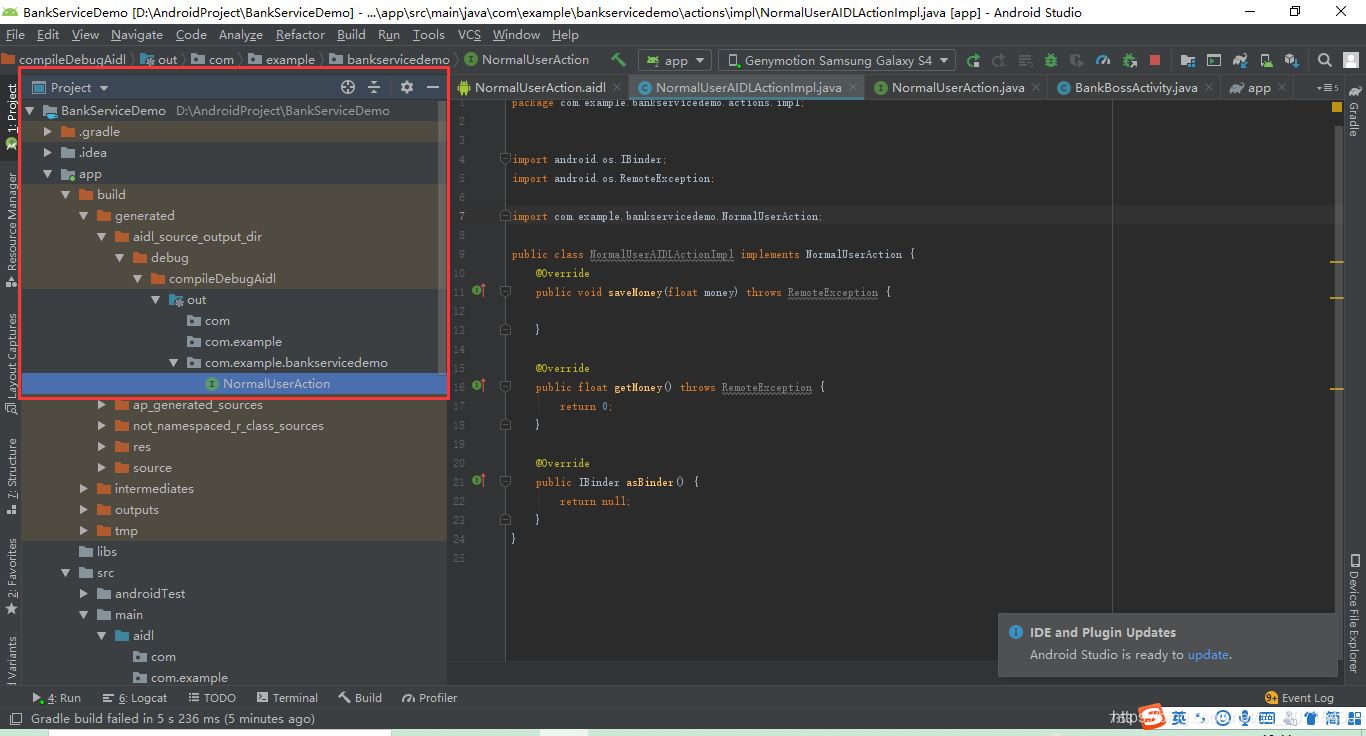Click the Profile app gauge icon
Viewport: 1366px width, 736px height.
pyautogui.click(x=1103, y=60)
